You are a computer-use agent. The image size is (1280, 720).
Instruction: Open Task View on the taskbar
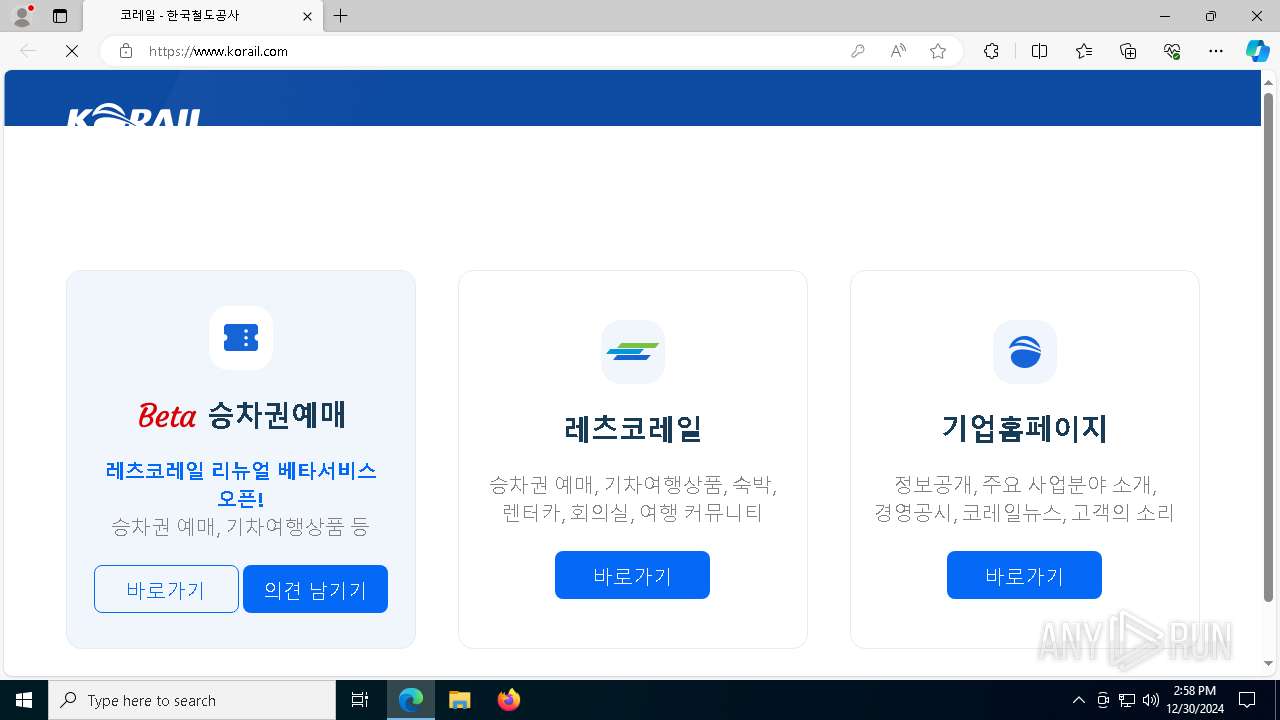click(360, 700)
